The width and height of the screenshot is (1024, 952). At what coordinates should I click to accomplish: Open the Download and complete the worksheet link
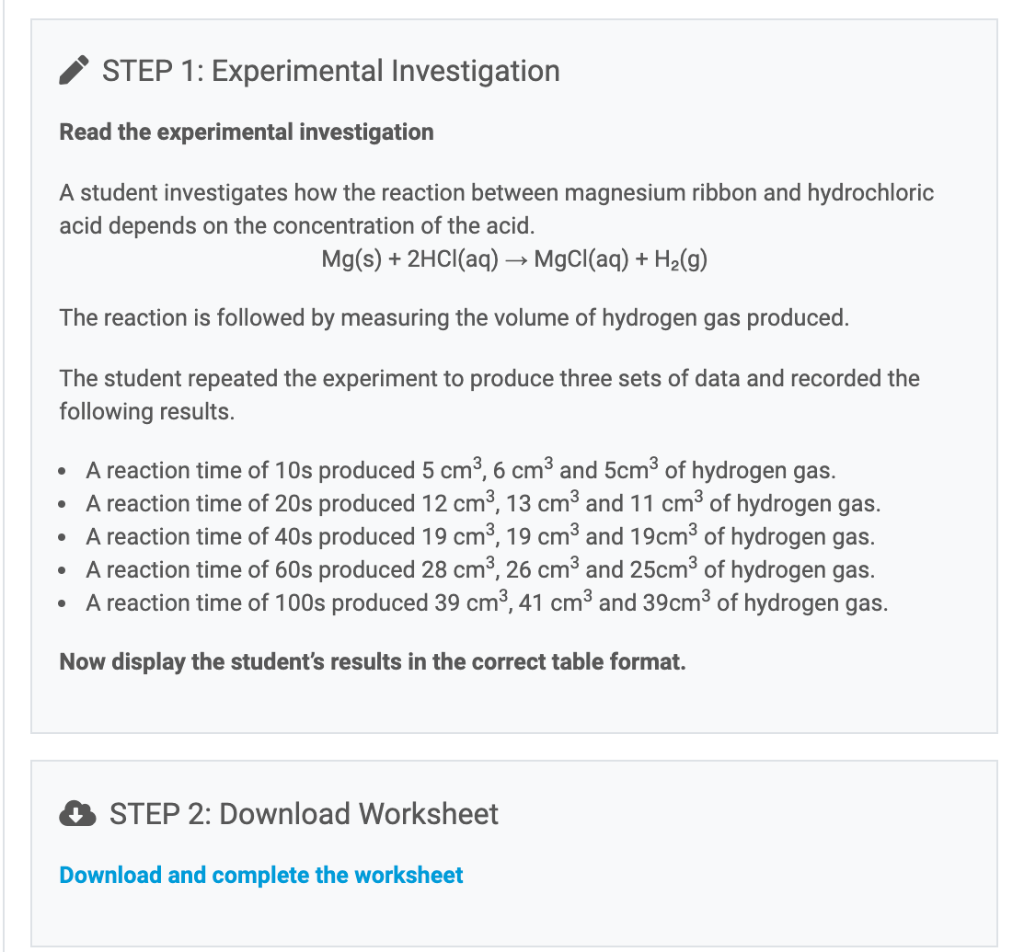(x=261, y=875)
